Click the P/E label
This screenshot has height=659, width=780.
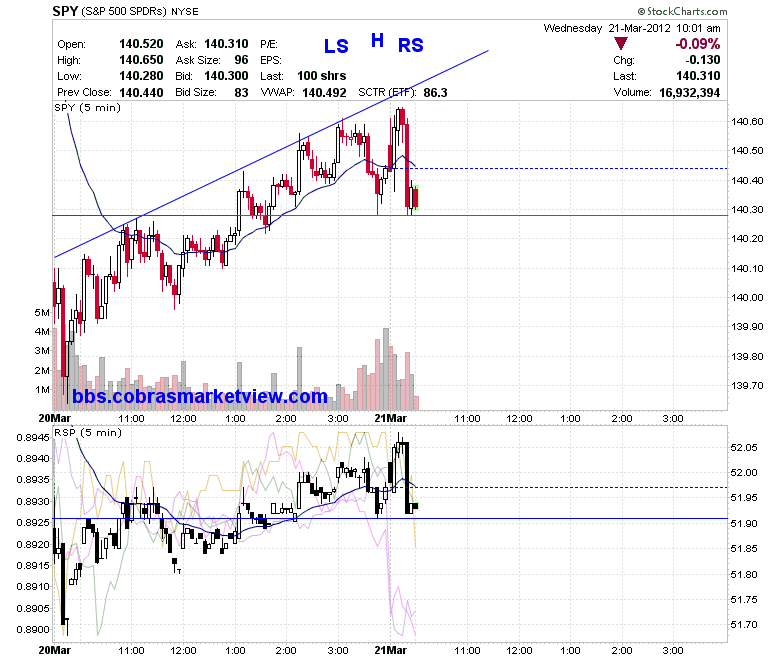point(269,44)
